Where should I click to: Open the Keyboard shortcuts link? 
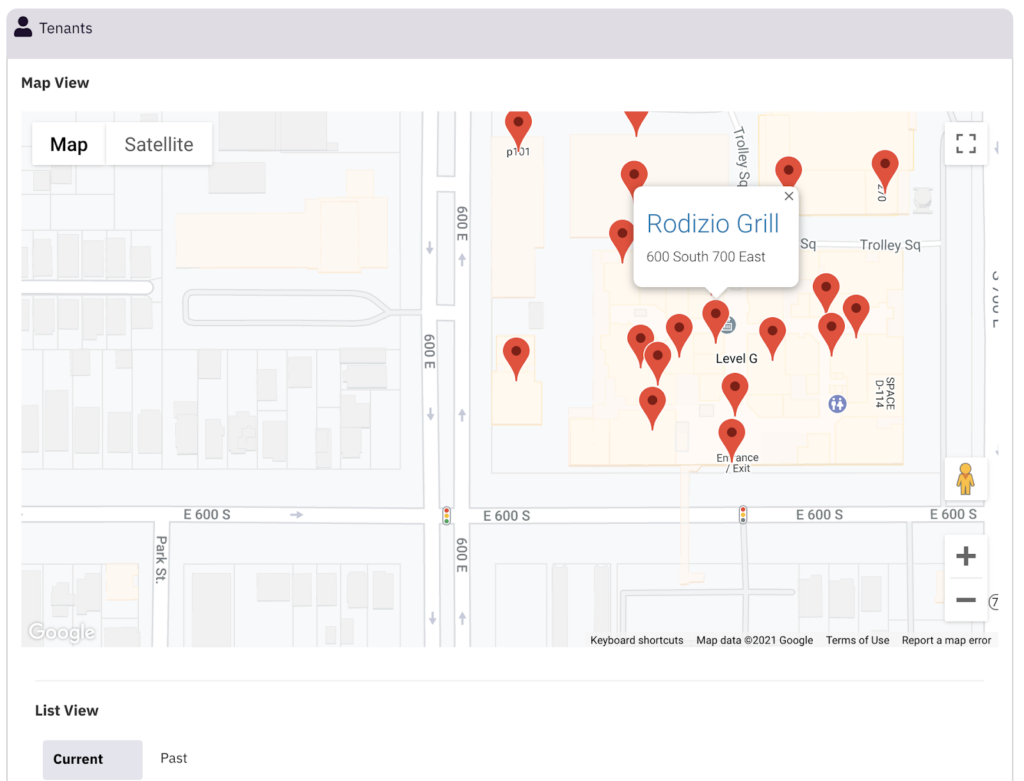pyautogui.click(x=637, y=640)
